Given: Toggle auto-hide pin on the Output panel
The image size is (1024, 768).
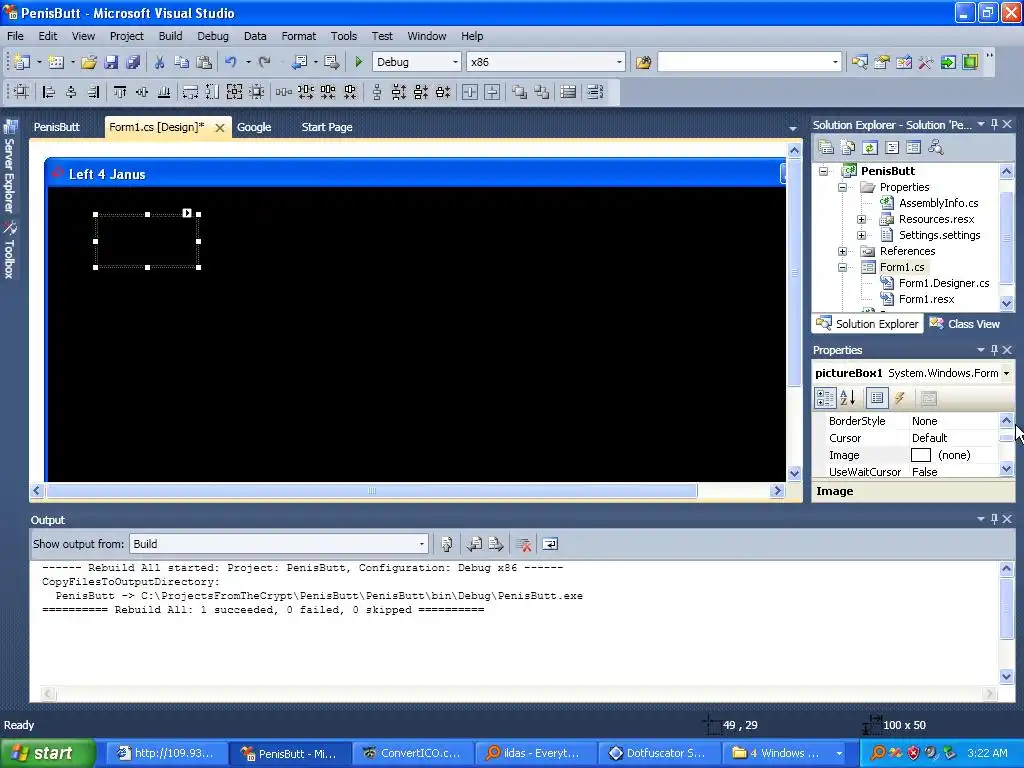Looking at the screenshot, I should coord(994,519).
